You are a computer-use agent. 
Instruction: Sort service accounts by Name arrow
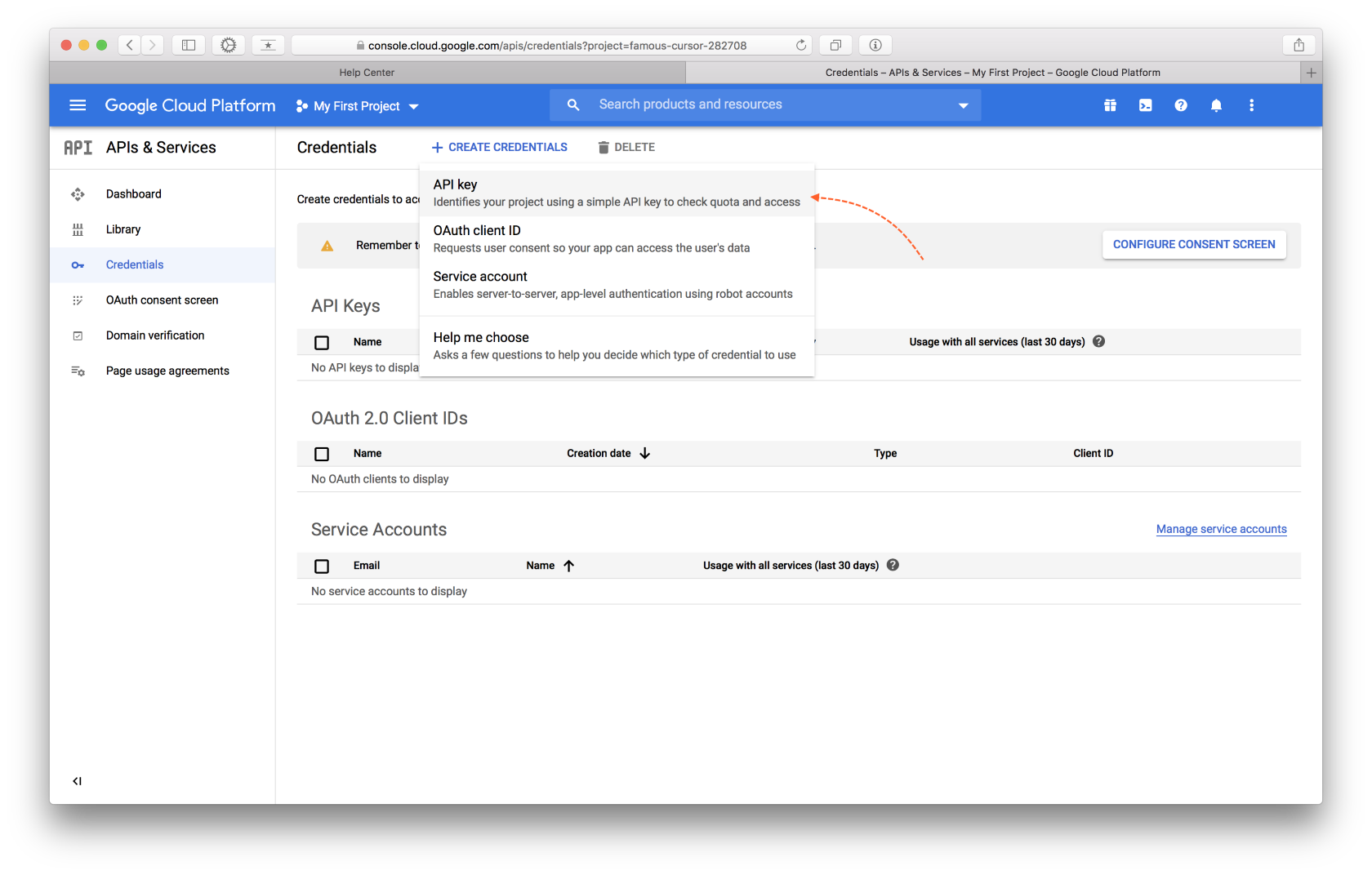coord(569,566)
